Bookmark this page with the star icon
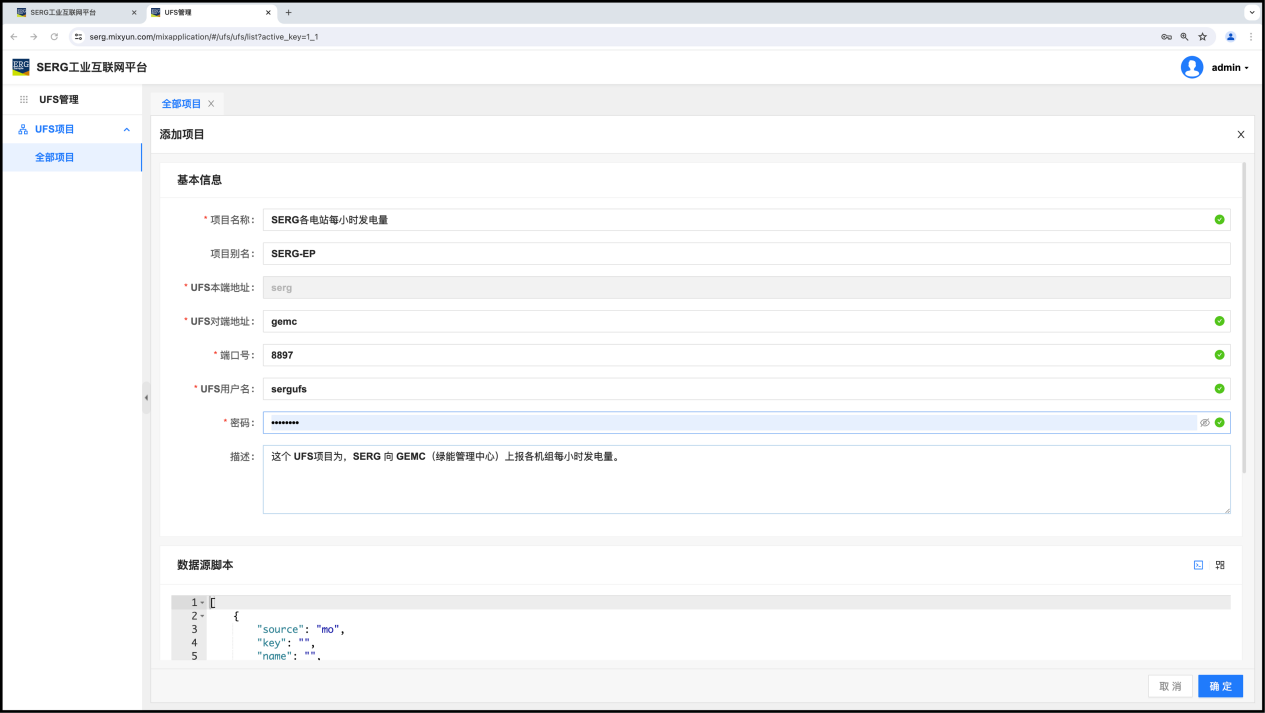1265x713 pixels. pos(1202,37)
